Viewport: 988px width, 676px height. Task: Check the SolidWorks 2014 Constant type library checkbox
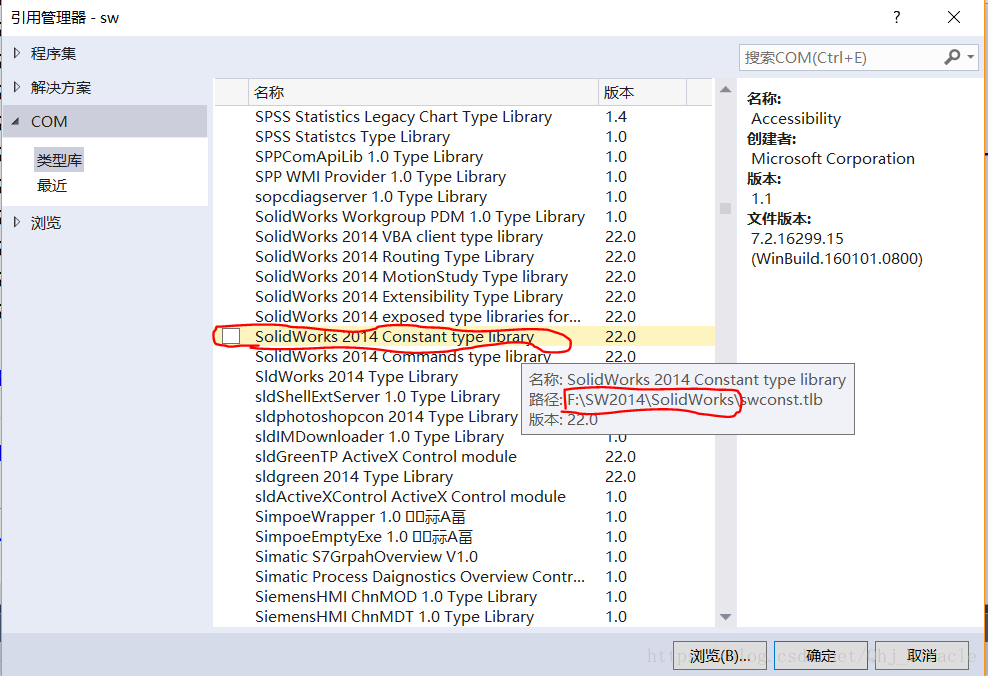pyautogui.click(x=231, y=336)
